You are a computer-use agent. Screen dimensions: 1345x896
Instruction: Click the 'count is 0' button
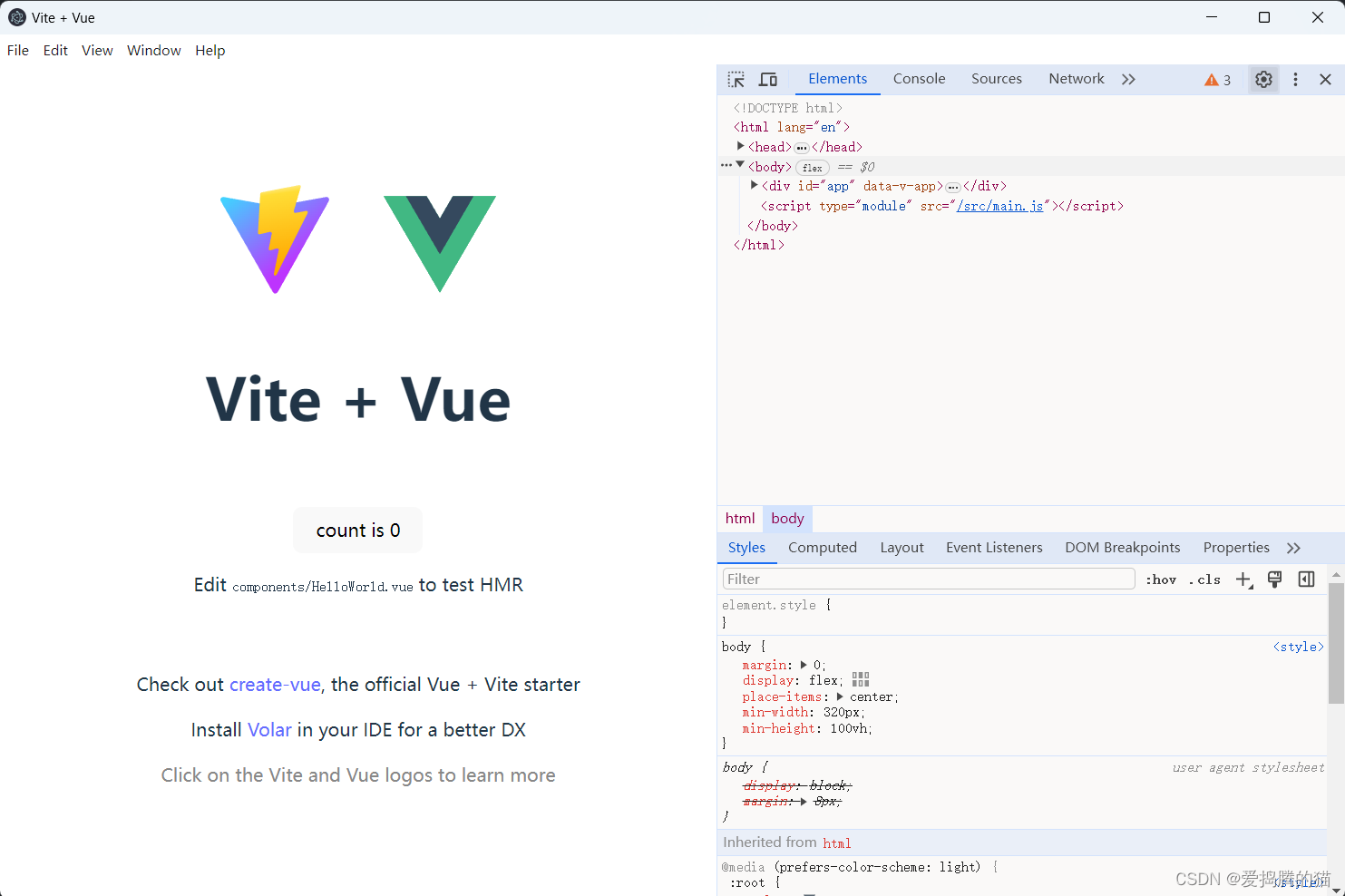point(358,531)
